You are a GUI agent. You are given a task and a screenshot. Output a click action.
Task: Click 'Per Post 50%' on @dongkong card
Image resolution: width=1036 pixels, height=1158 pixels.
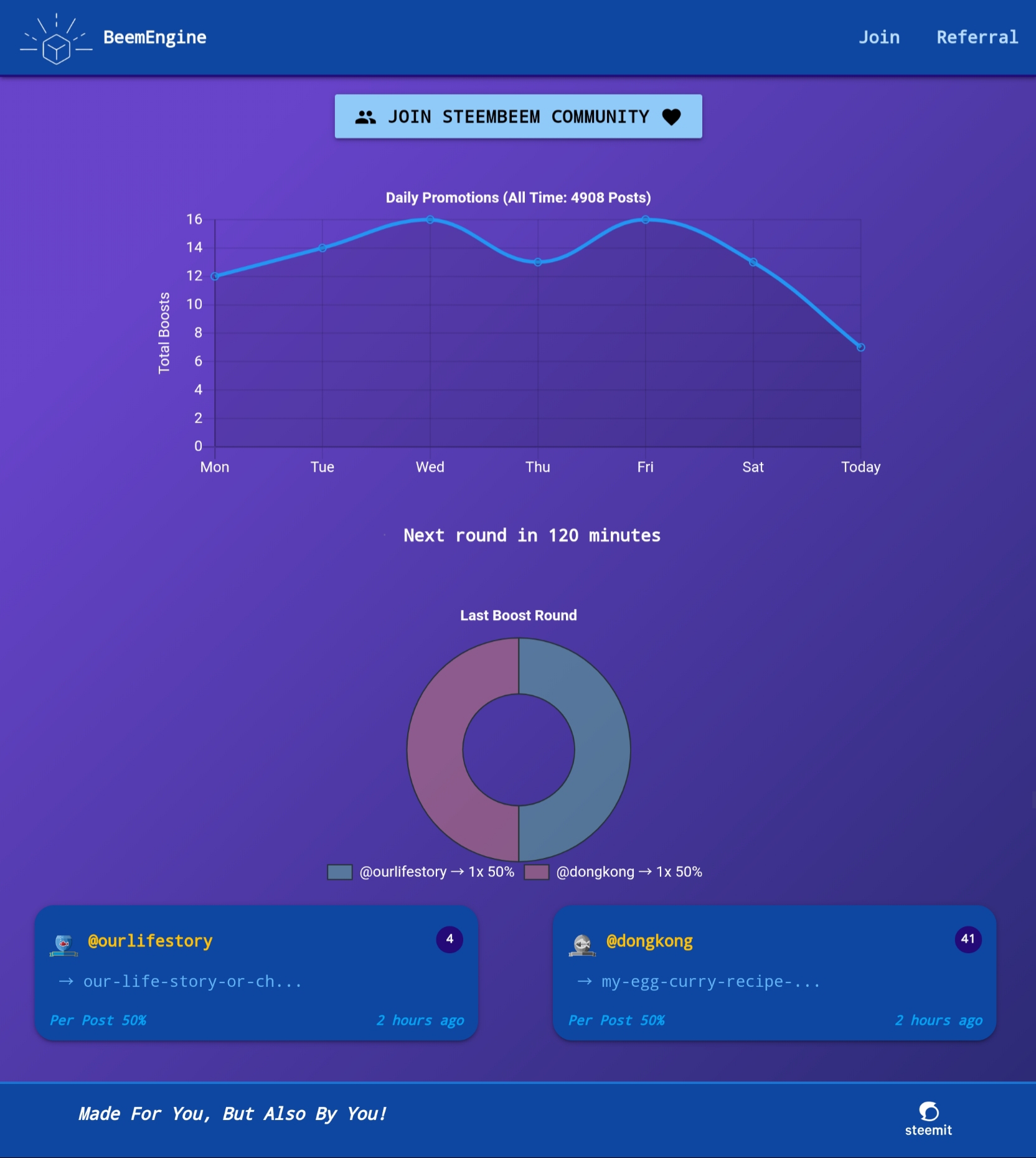pos(617,1020)
